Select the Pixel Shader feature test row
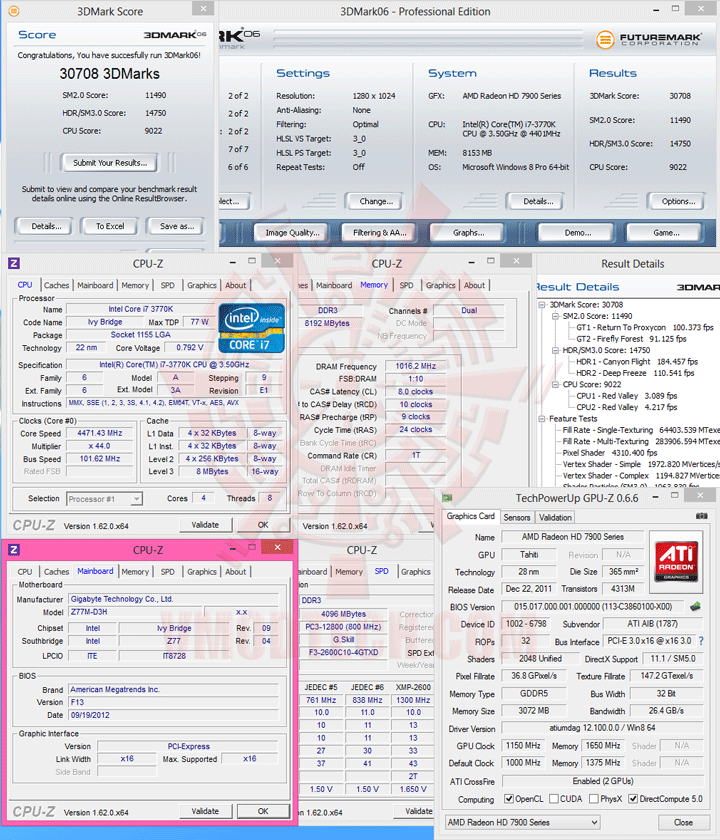The width and height of the screenshot is (720, 840). [610, 453]
